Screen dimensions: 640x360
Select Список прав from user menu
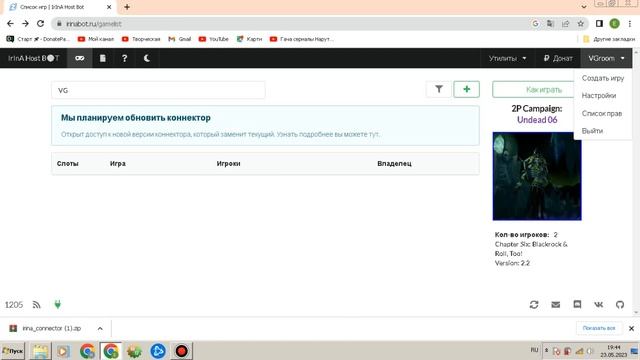pyautogui.click(x=602, y=113)
